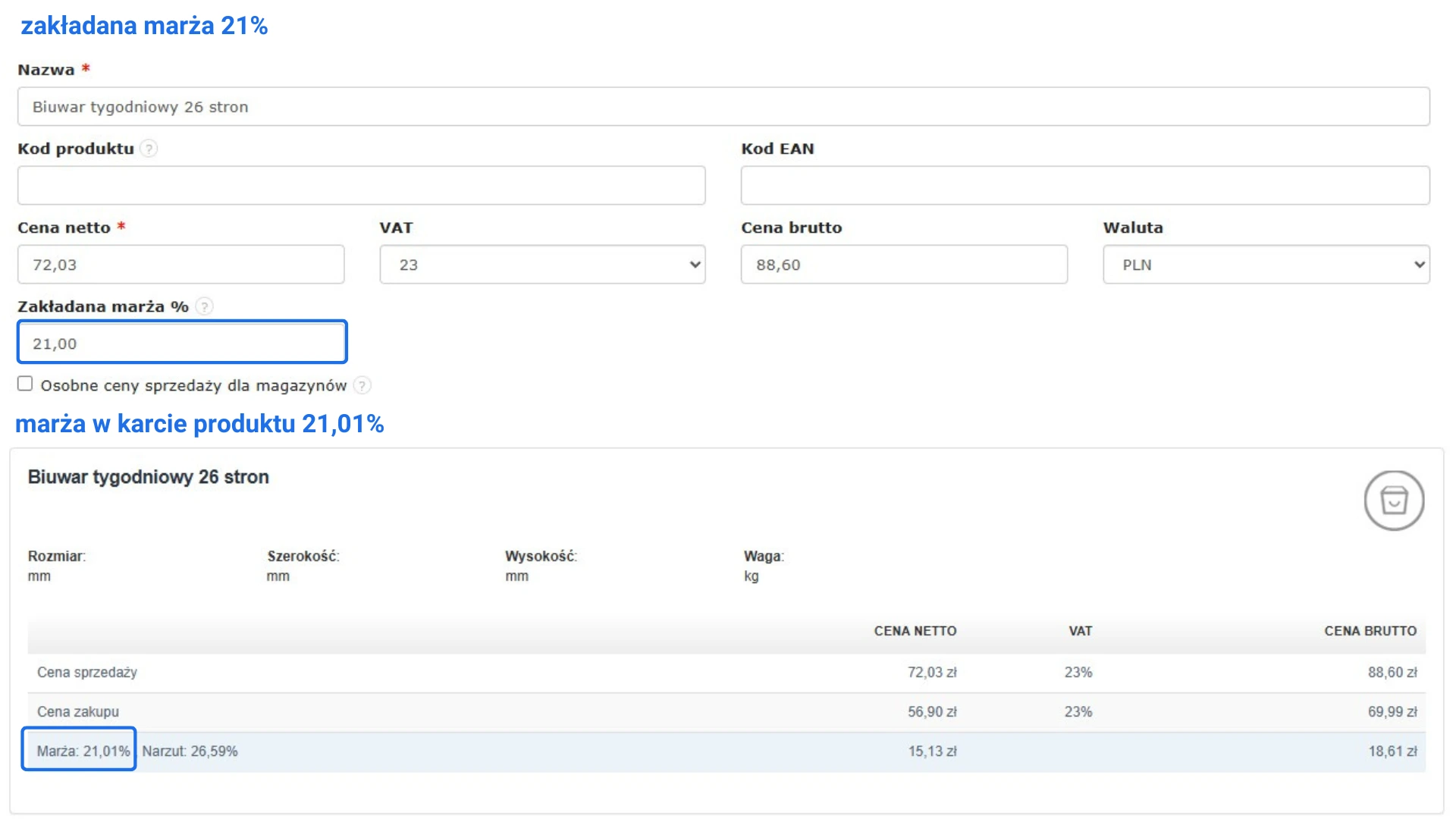Click the CENA BRUTTO column header
The image size is (1456, 819).
click(x=1370, y=631)
